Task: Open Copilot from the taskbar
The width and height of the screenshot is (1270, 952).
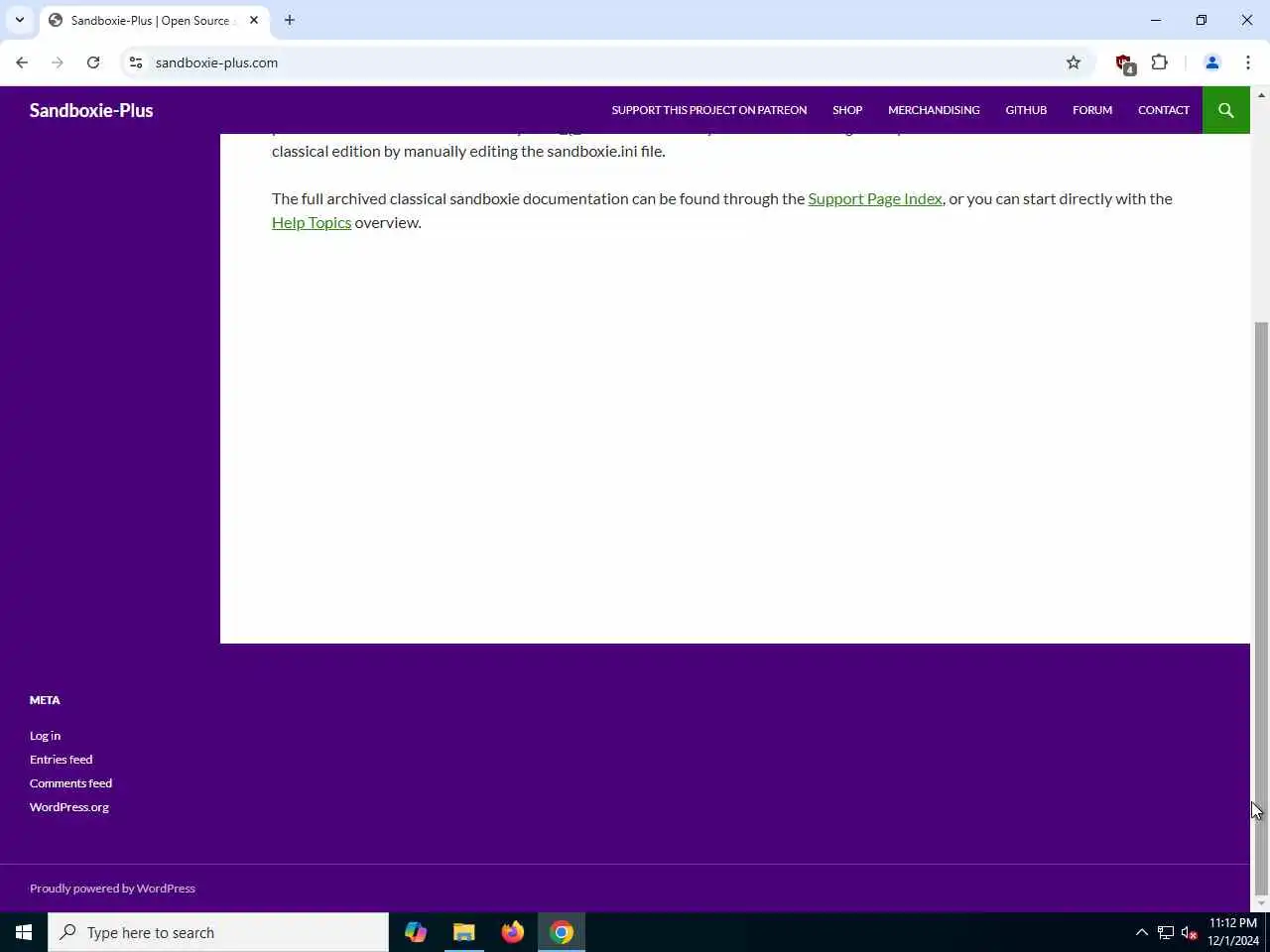Action: (416, 932)
